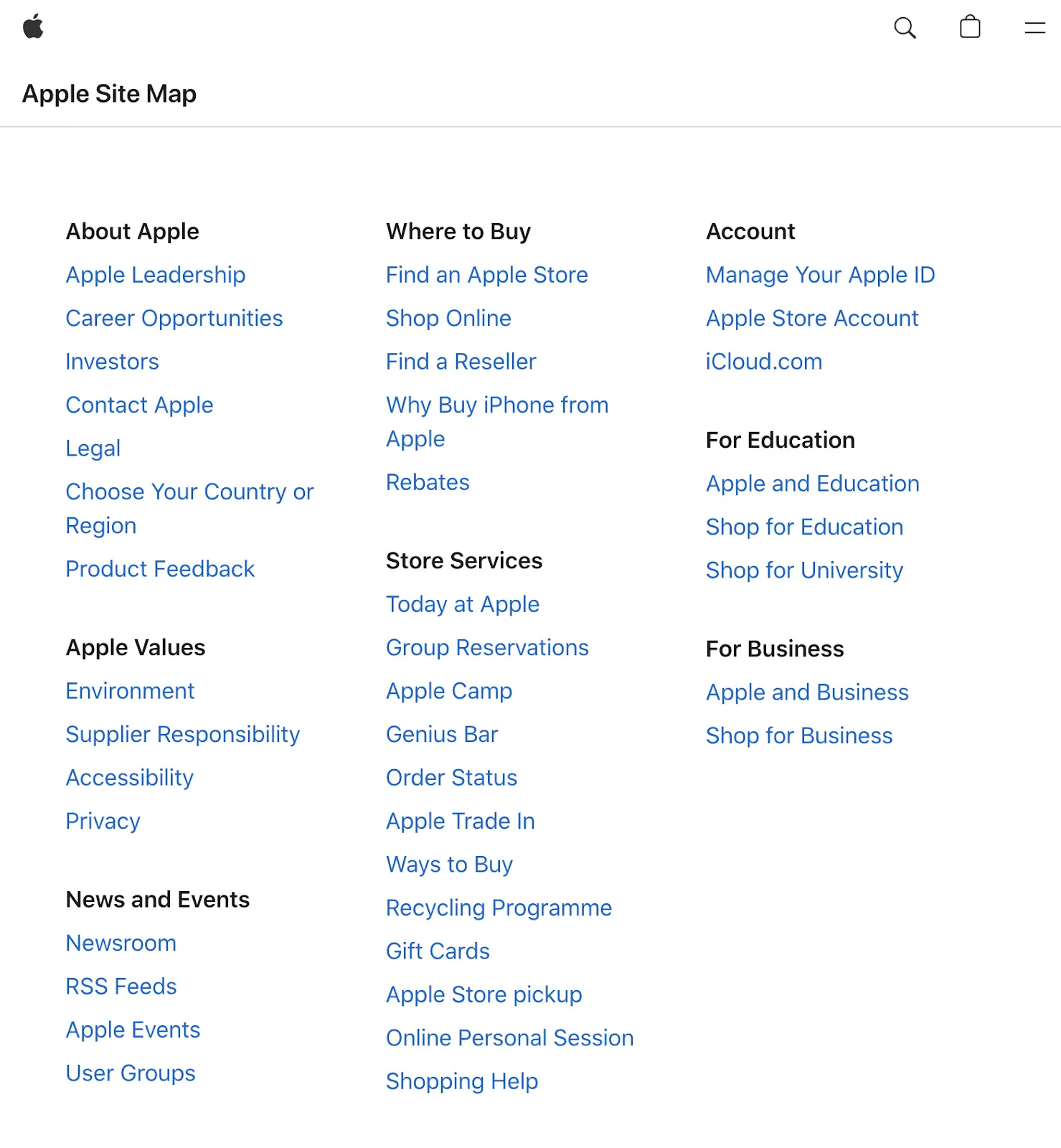Screen dimensions: 1061x1148
Task: Open Find an Apple Store
Action: pos(487,275)
